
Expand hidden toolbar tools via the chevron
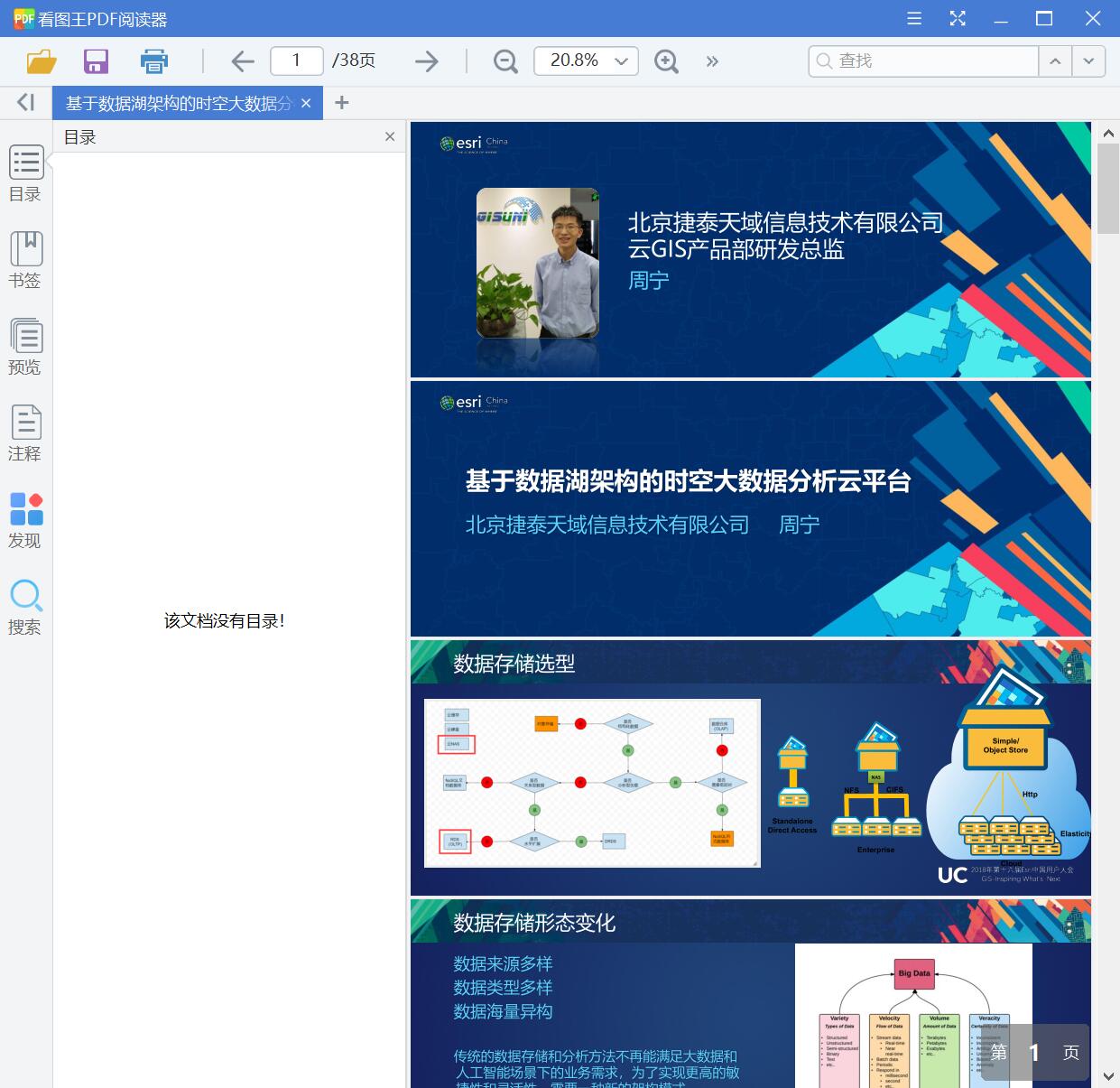click(x=712, y=61)
